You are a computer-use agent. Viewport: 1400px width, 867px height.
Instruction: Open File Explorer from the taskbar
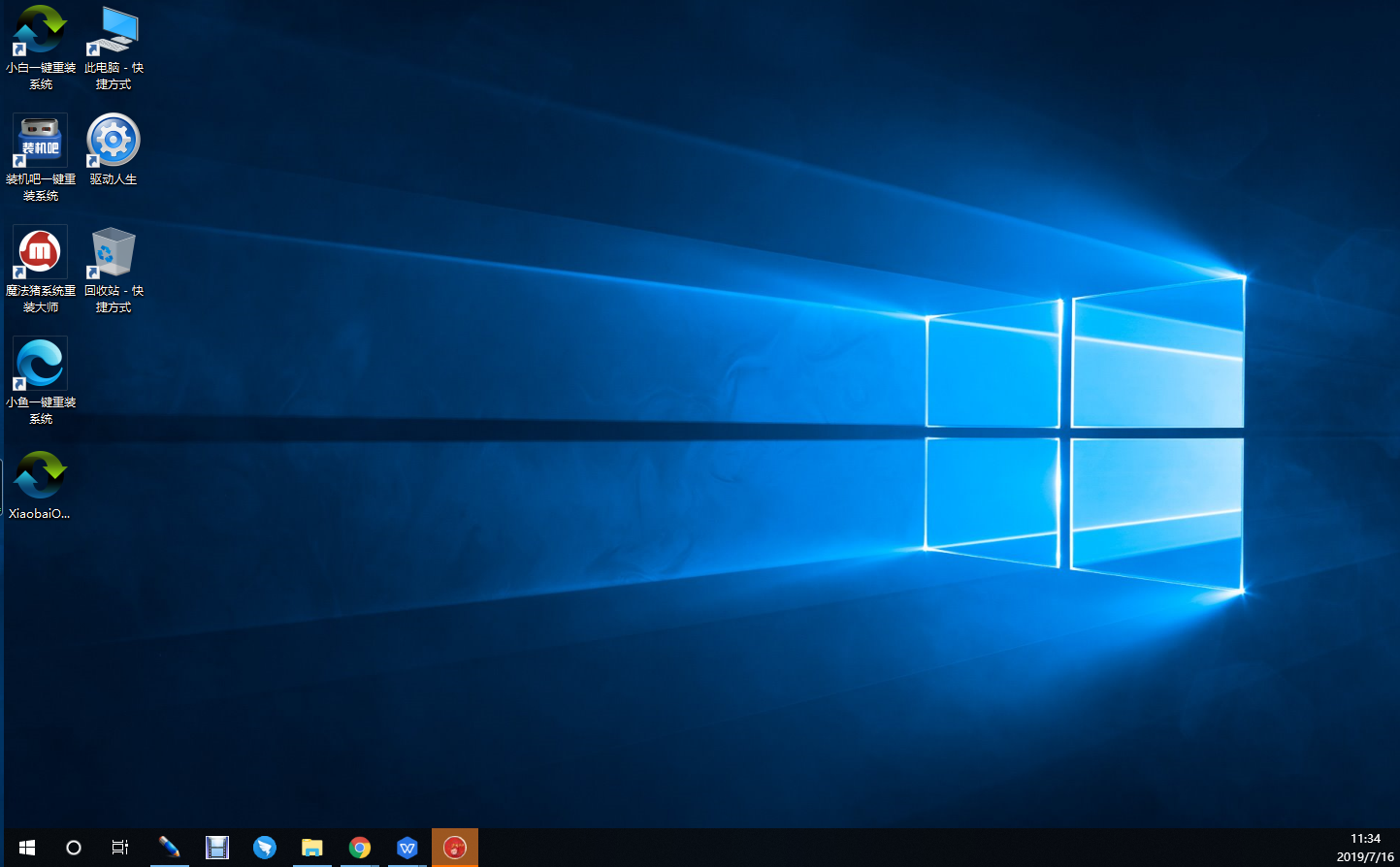[x=312, y=847]
